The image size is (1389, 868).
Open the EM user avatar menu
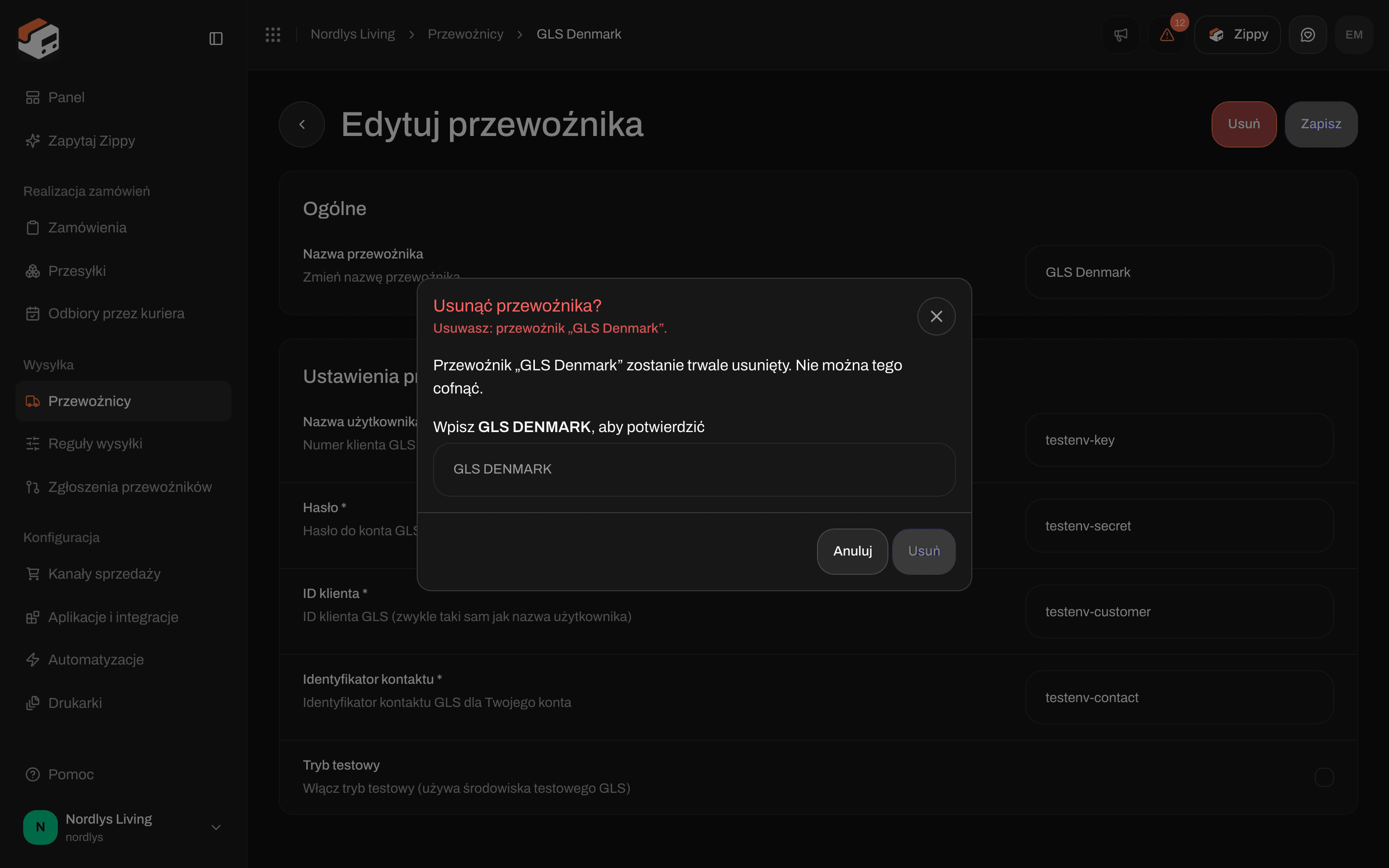[1354, 34]
